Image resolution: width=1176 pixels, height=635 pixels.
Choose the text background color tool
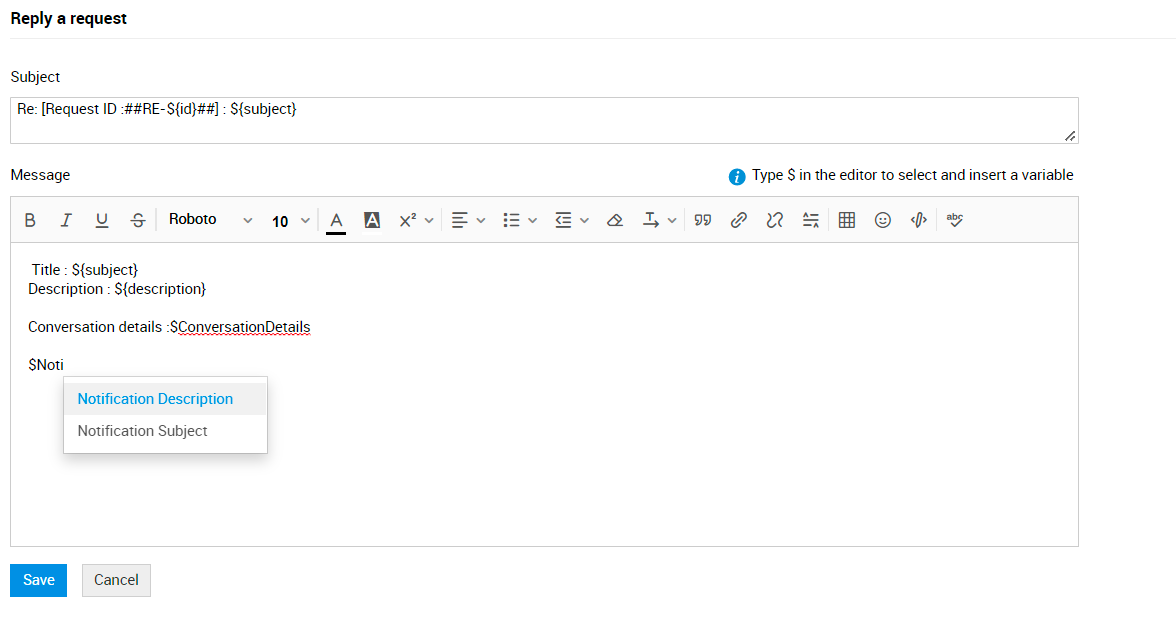pyautogui.click(x=372, y=220)
